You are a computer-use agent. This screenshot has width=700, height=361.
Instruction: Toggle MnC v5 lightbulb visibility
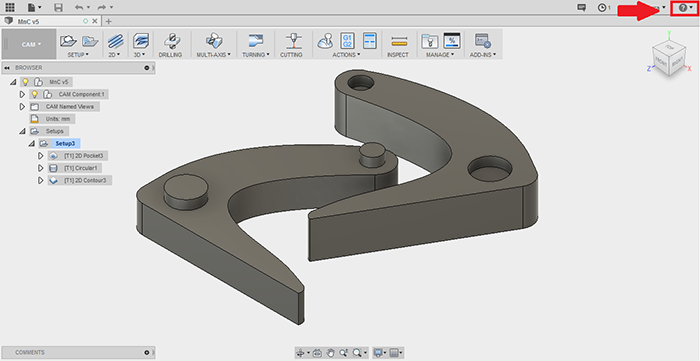[x=25, y=82]
